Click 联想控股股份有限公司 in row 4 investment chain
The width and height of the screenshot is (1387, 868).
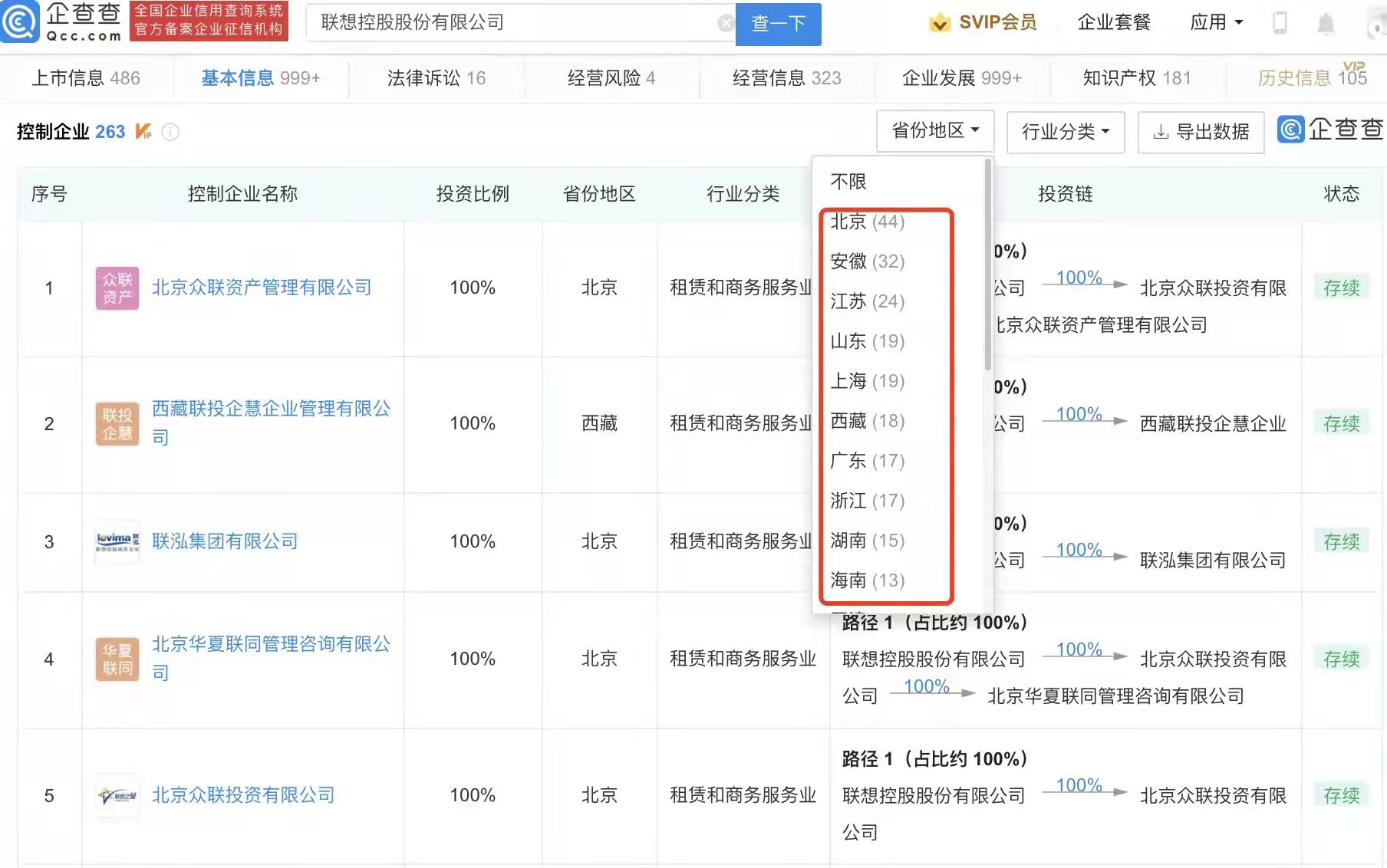(934, 659)
